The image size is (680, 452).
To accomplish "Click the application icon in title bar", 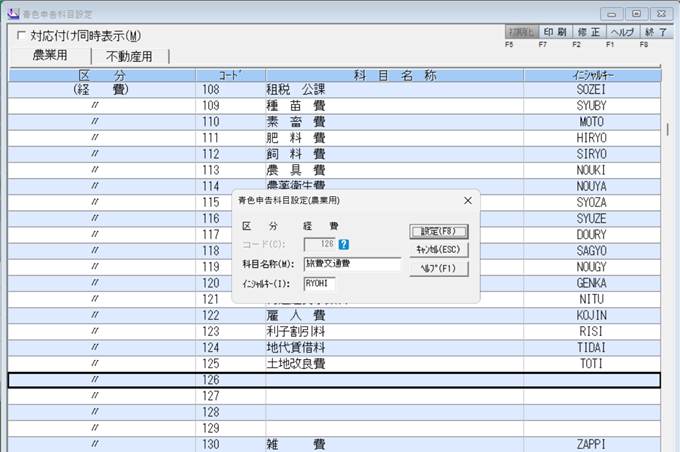I will coord(13,14).
